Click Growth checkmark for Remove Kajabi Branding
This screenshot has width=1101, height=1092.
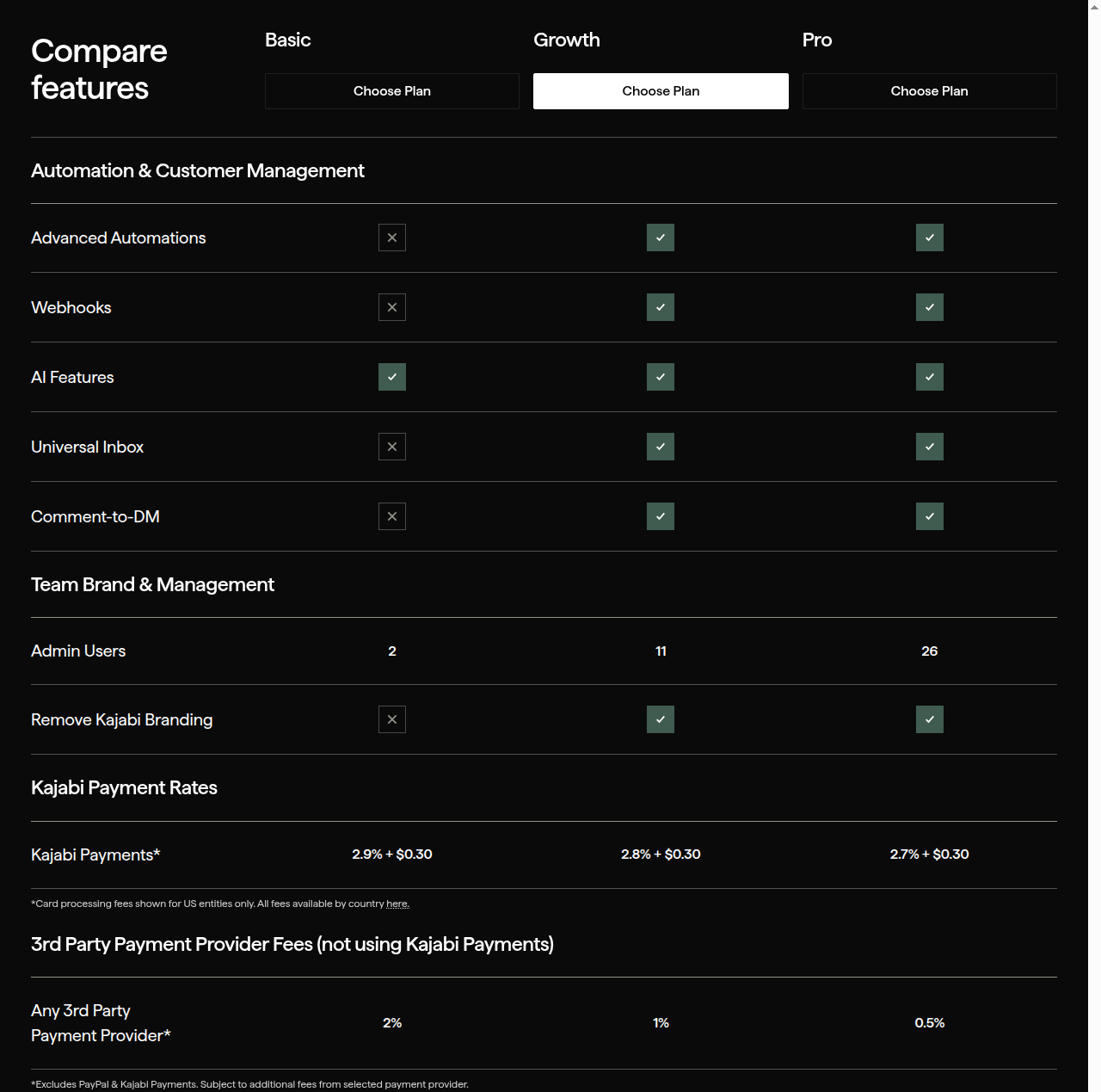point(661,719)
